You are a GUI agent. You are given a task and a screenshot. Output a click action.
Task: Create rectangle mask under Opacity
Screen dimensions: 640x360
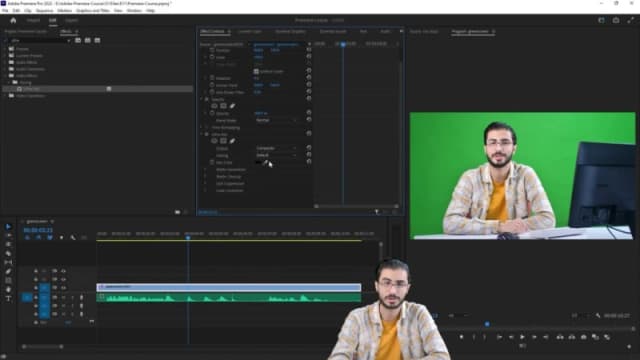pos(223,106)
